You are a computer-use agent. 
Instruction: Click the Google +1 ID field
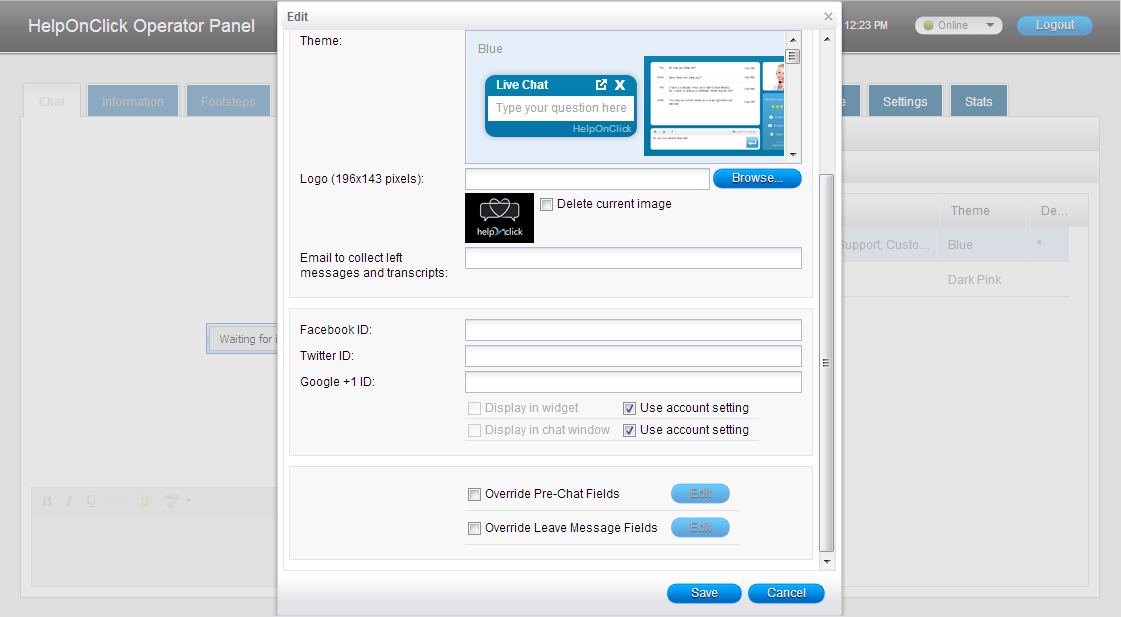coord(633,382)
